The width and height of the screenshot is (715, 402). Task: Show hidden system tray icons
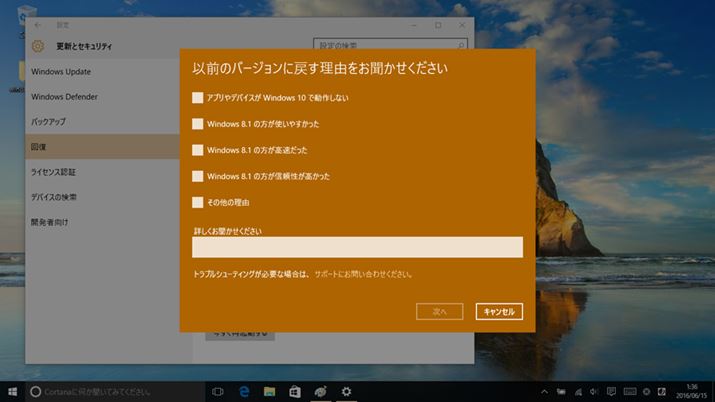[x=544, y=392]
